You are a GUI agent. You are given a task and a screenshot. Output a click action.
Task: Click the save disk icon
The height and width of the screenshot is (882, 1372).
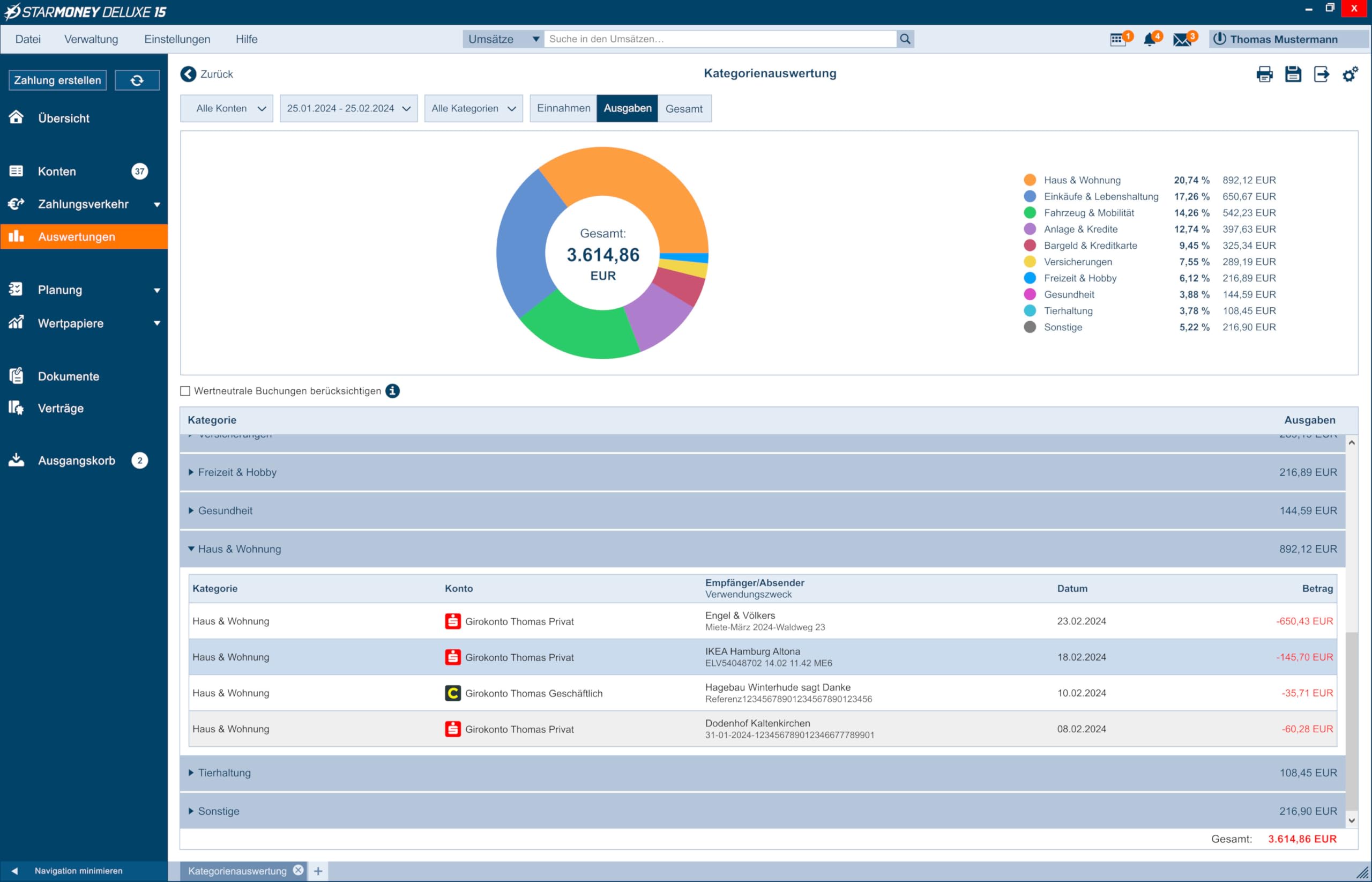tap(1293, 74)
